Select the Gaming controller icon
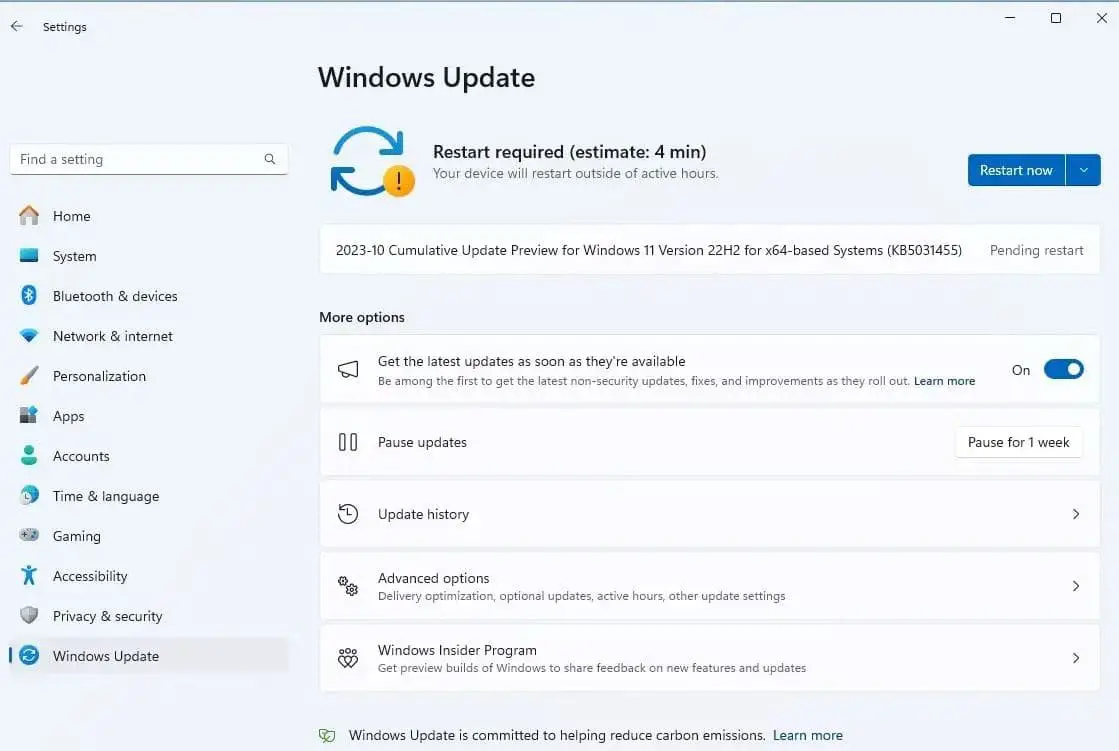The width and height of the screenshot is (1119, 751). (x=29, y=536)
